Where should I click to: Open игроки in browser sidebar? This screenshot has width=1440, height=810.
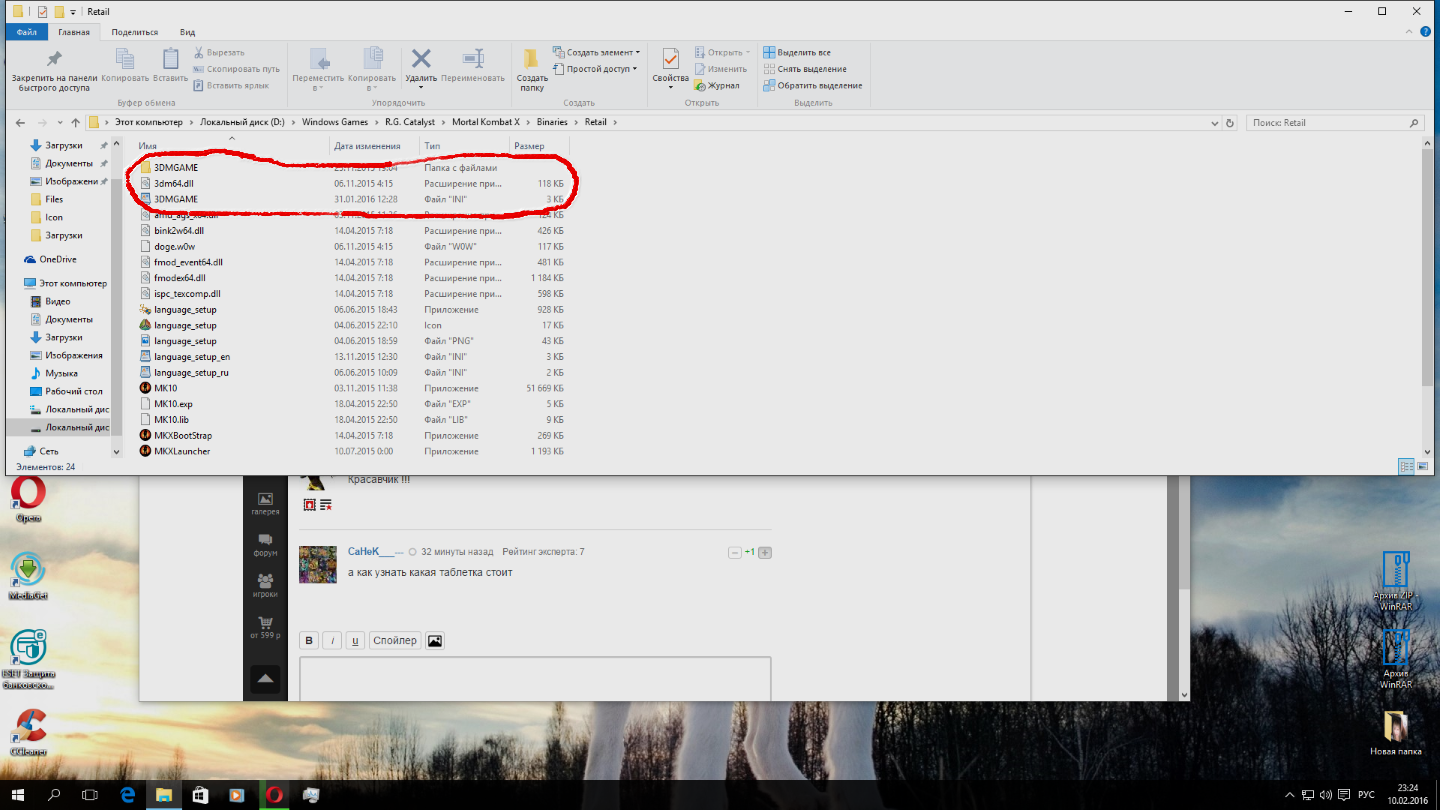click(265, 585)
